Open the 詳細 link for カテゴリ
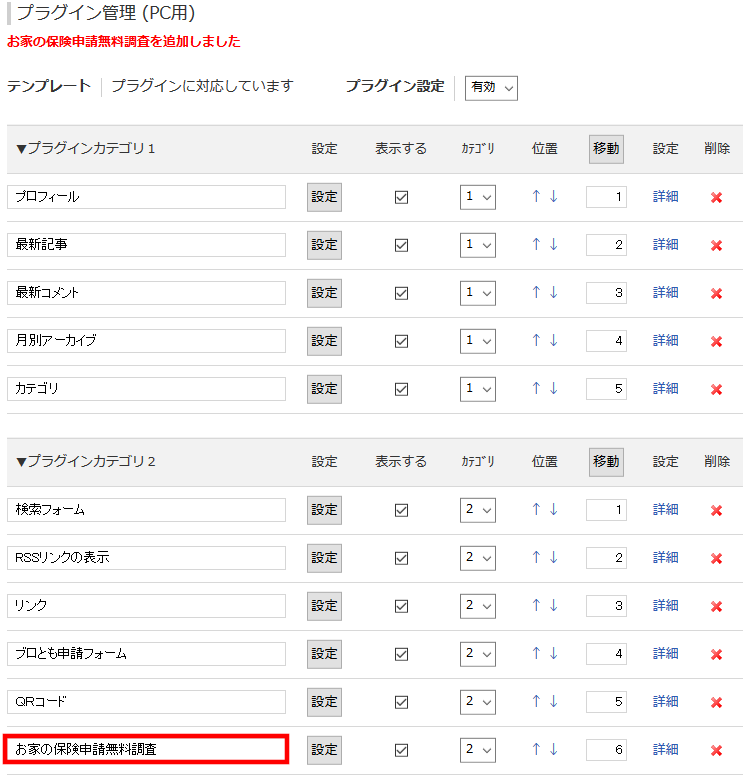Screen dimensions: 749x777 665,389
